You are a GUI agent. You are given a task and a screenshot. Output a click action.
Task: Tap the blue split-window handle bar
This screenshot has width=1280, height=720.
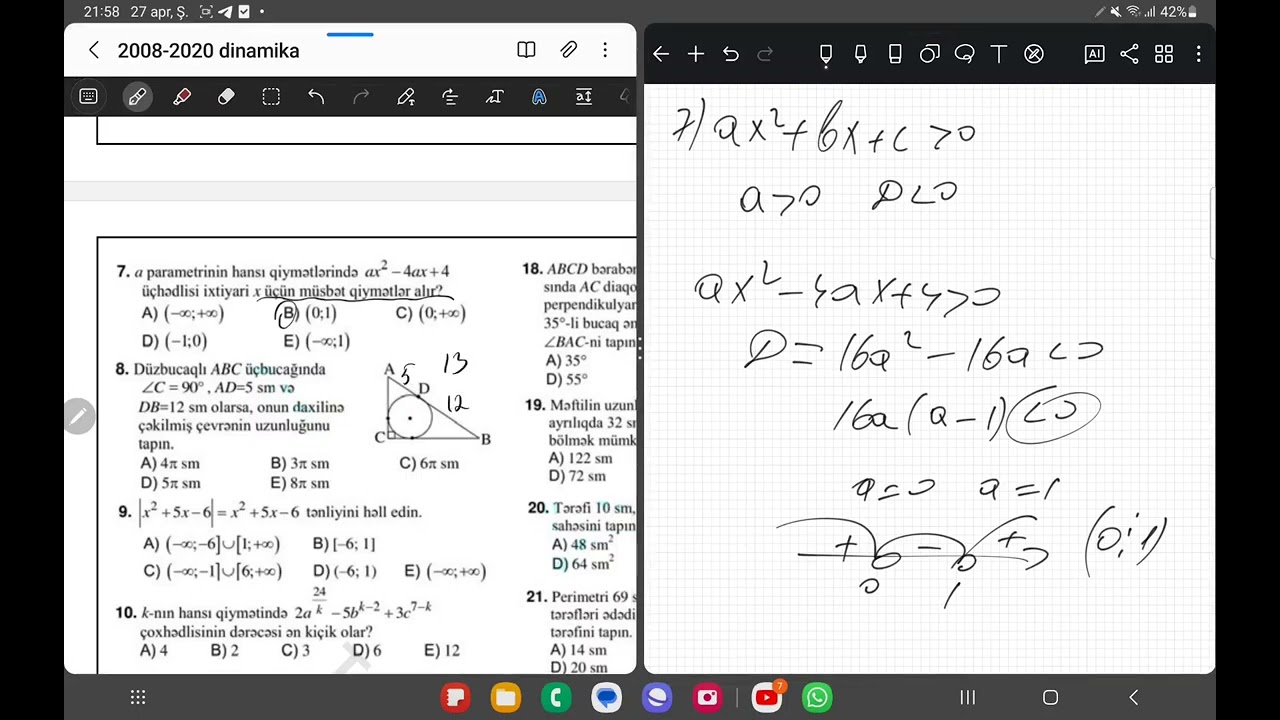[350, 35]
